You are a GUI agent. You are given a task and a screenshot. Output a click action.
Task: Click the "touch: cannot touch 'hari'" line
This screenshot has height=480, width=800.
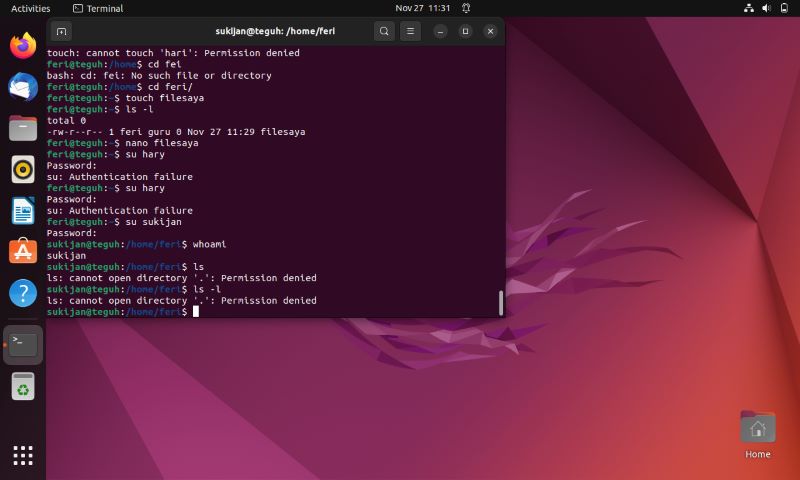(173, 53)
